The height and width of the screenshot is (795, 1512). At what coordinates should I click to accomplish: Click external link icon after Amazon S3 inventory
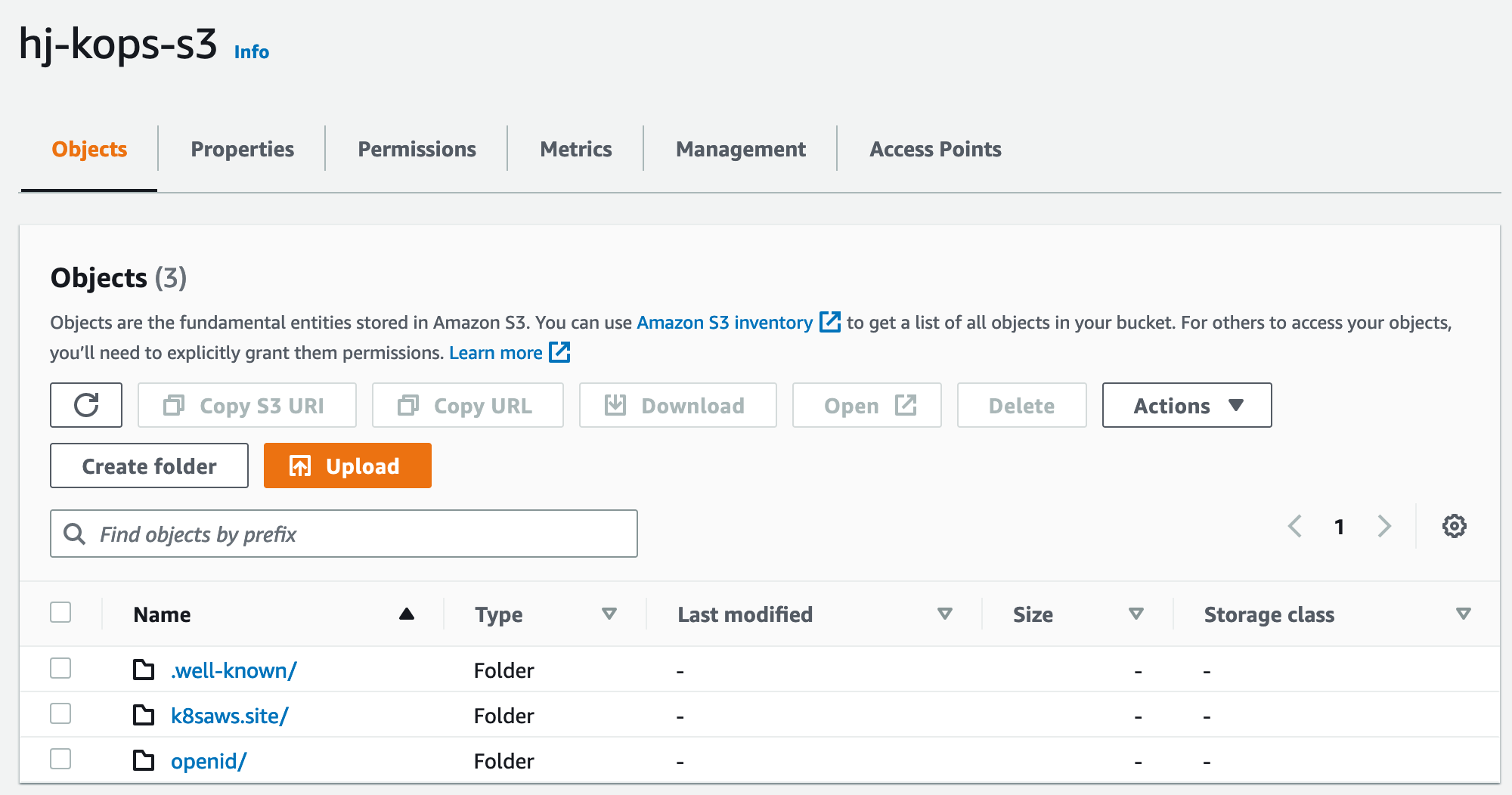pyautogui.click(x=829, y=322)
